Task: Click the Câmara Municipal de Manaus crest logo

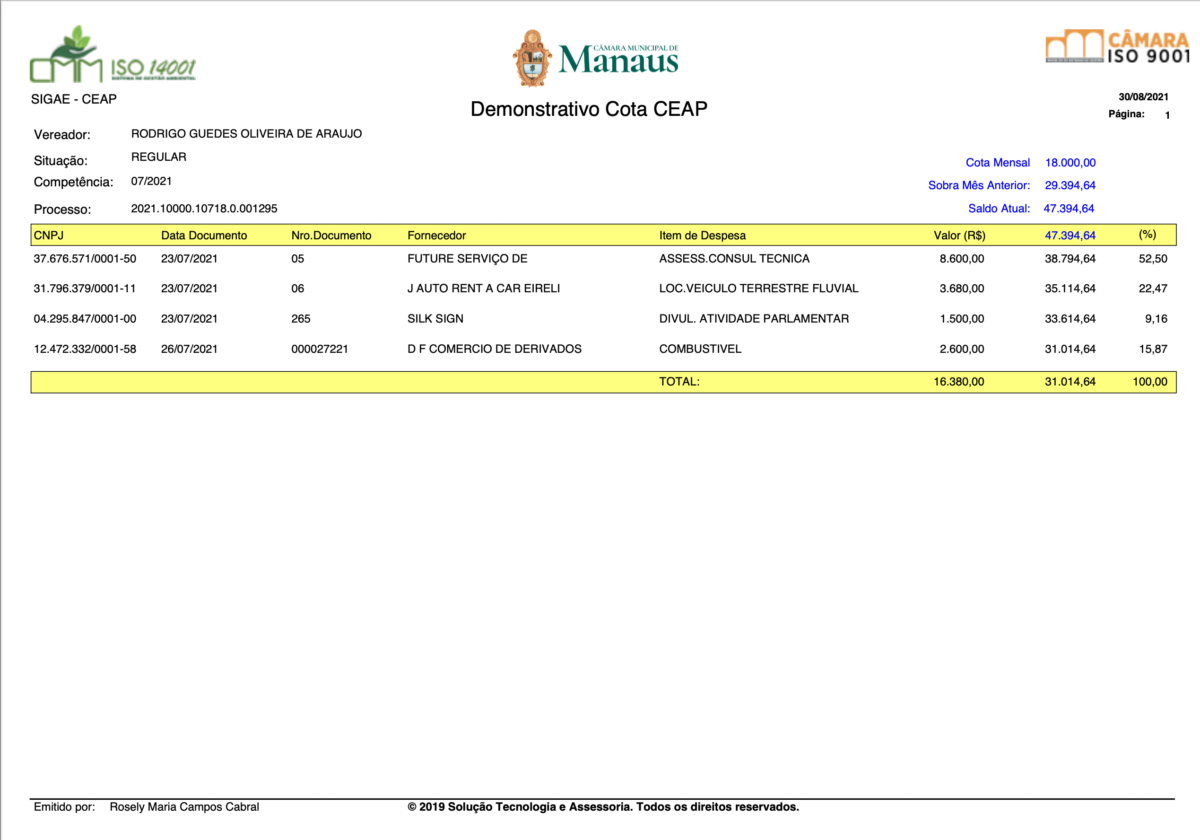Action: pyautogui.click(x=597, y=58)
